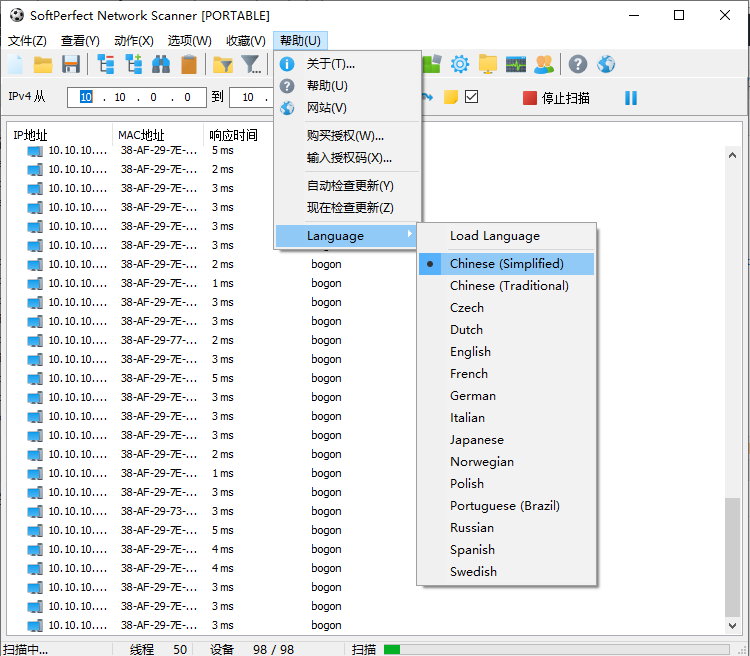Pause the scan with pause icon
This screenshot has height=656, width=750.
pyautogui.click(x=631, y=98)
